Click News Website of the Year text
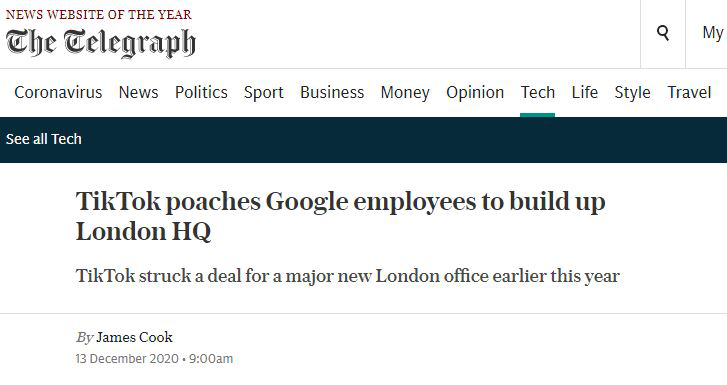The width and height of the screenshot is (727, 385). [98, 14]
